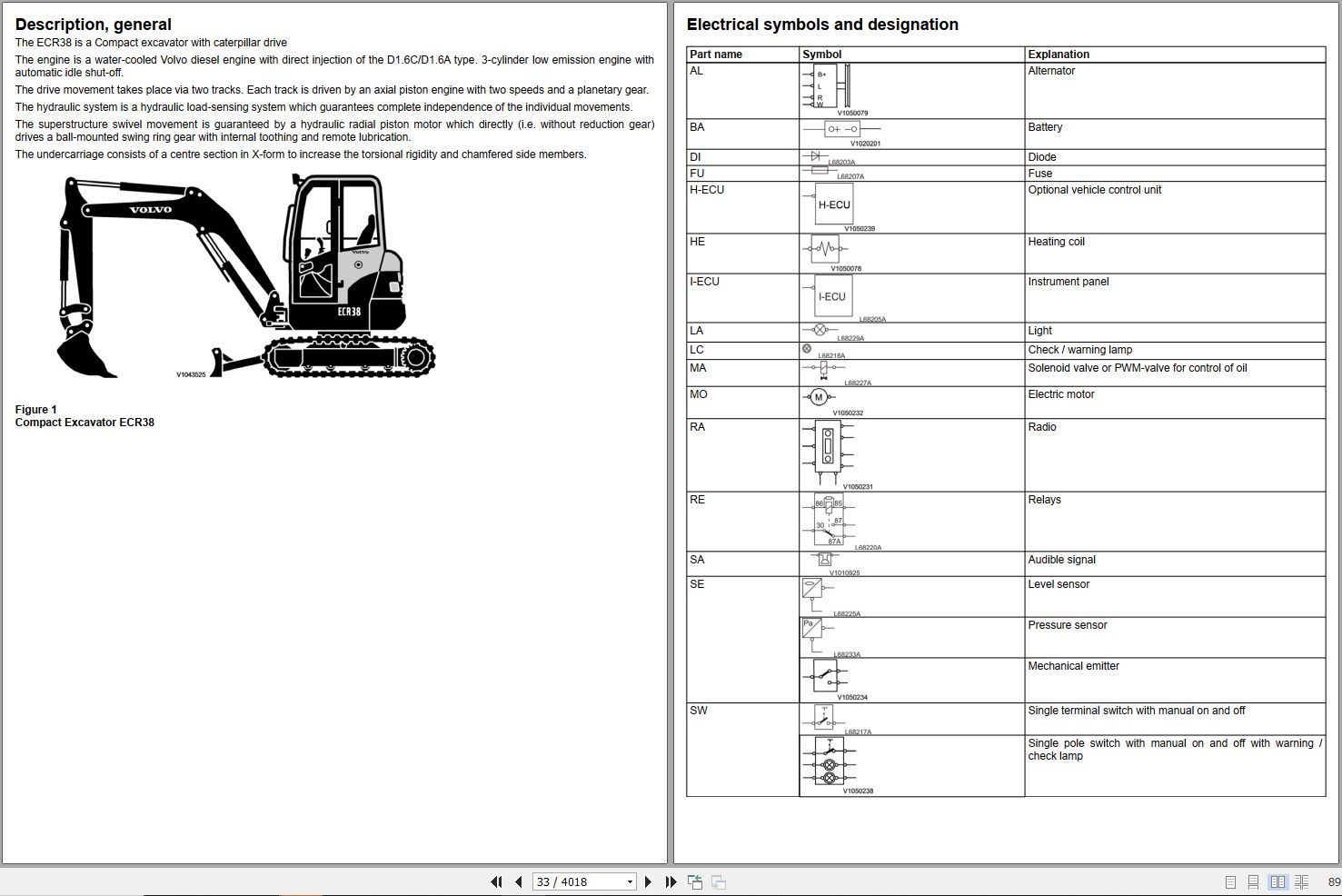Click the H-ECU box symbol
The height and width of the screenshot is (896, 1342).
829,204
